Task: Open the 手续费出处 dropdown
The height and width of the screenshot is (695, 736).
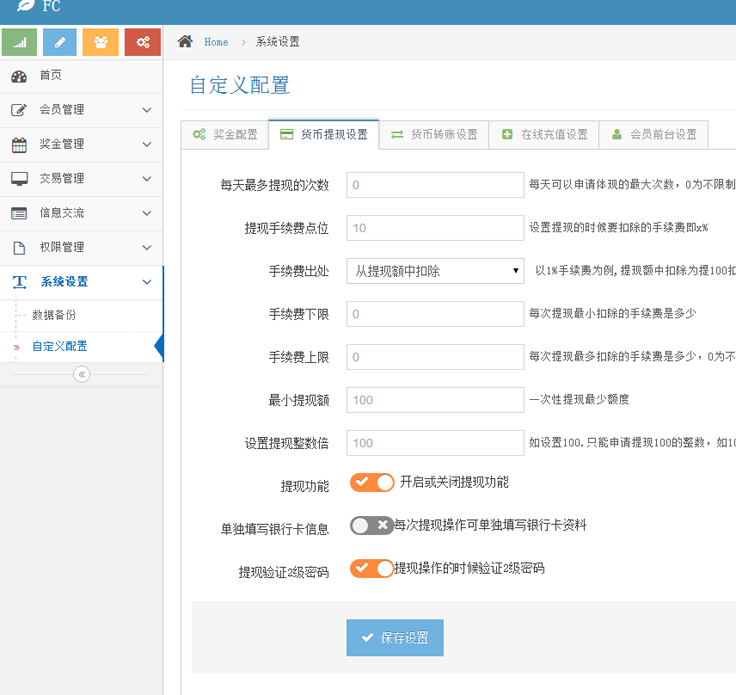Action: click(435, 271)
